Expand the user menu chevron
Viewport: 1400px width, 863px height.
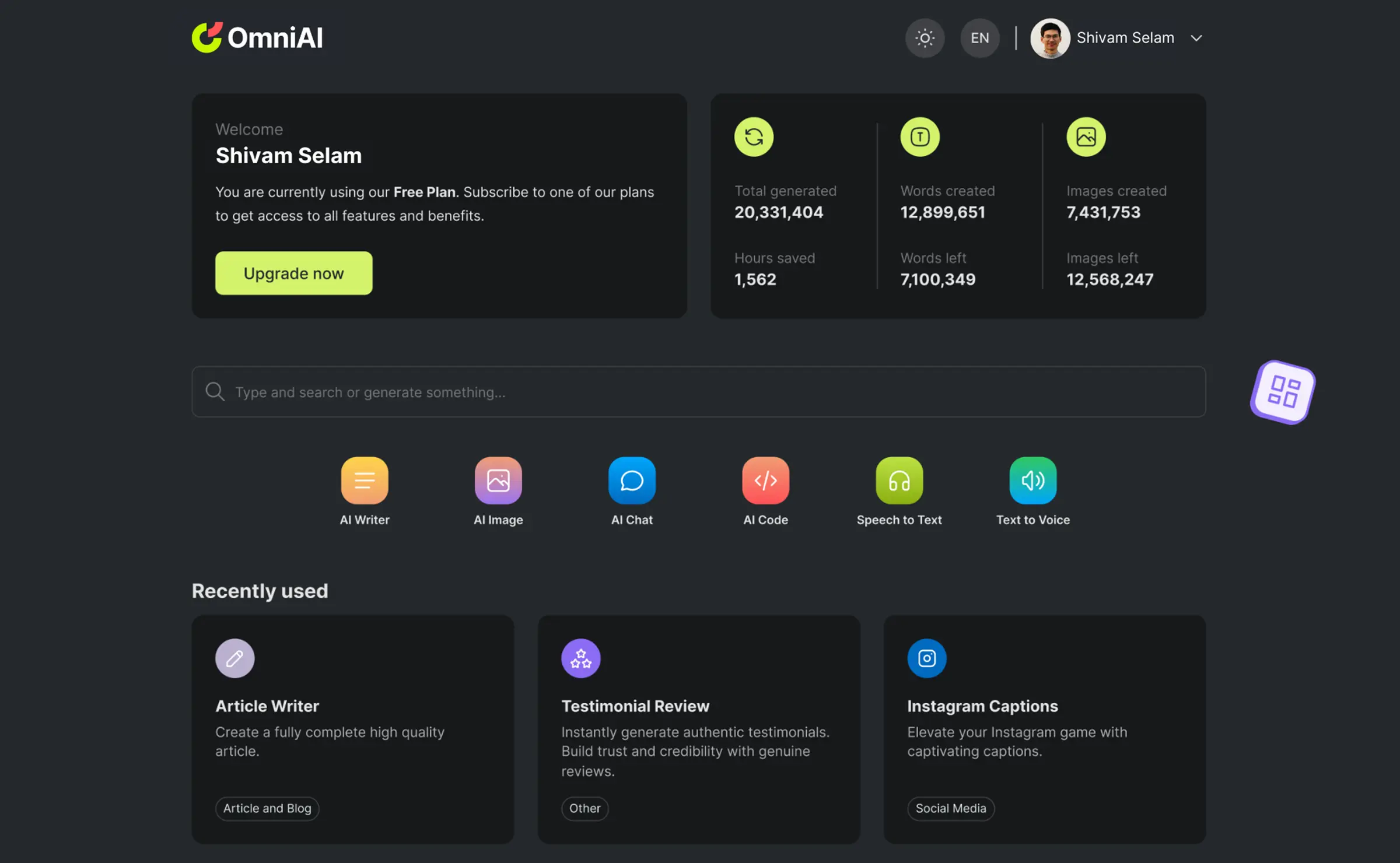tap(1196, 38)
